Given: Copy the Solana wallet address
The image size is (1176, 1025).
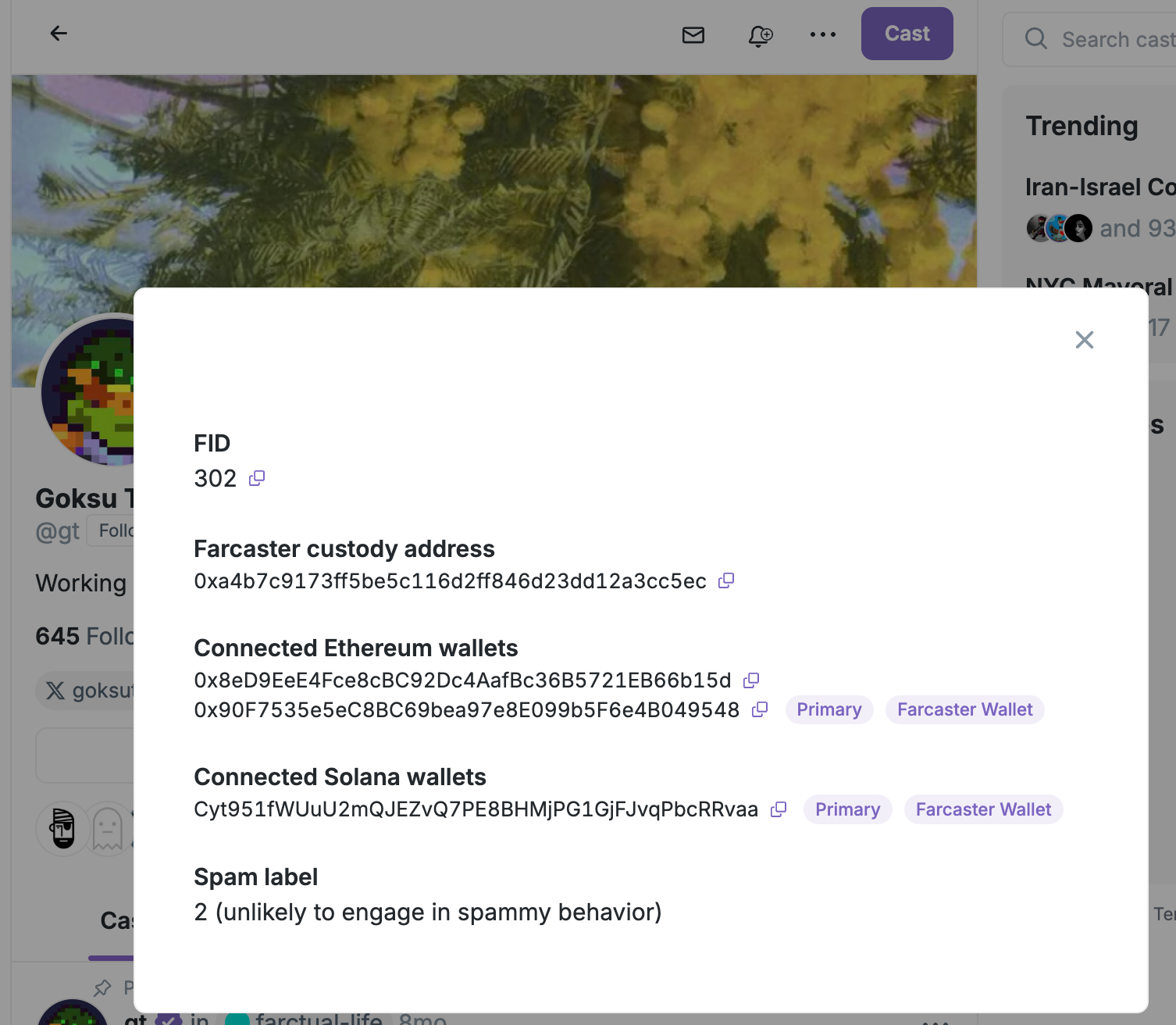Looking at the screenshot, I should pyautogui.click(x=779, y=809).
